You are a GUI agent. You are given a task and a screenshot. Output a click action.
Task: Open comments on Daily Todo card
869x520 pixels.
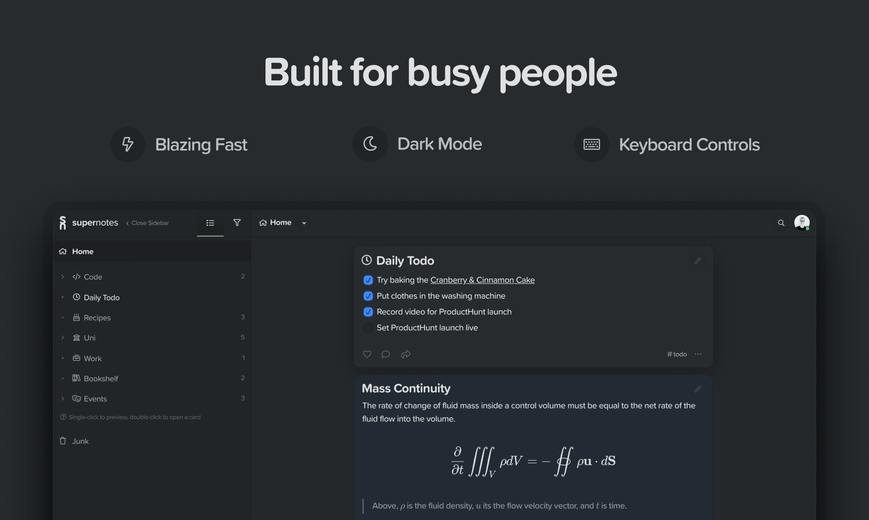pyautogui.click(x=386, y=354)
